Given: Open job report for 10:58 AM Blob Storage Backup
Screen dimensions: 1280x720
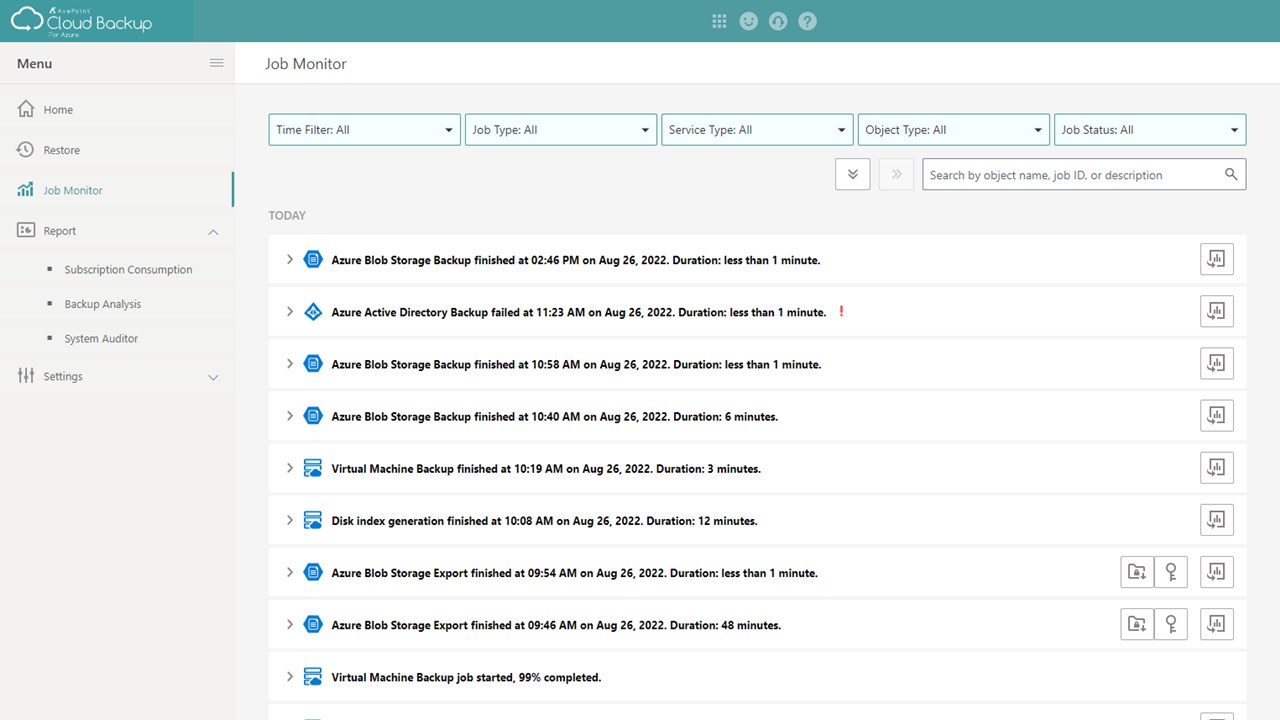Looking at the screenshot, I should click(1217, 363).
